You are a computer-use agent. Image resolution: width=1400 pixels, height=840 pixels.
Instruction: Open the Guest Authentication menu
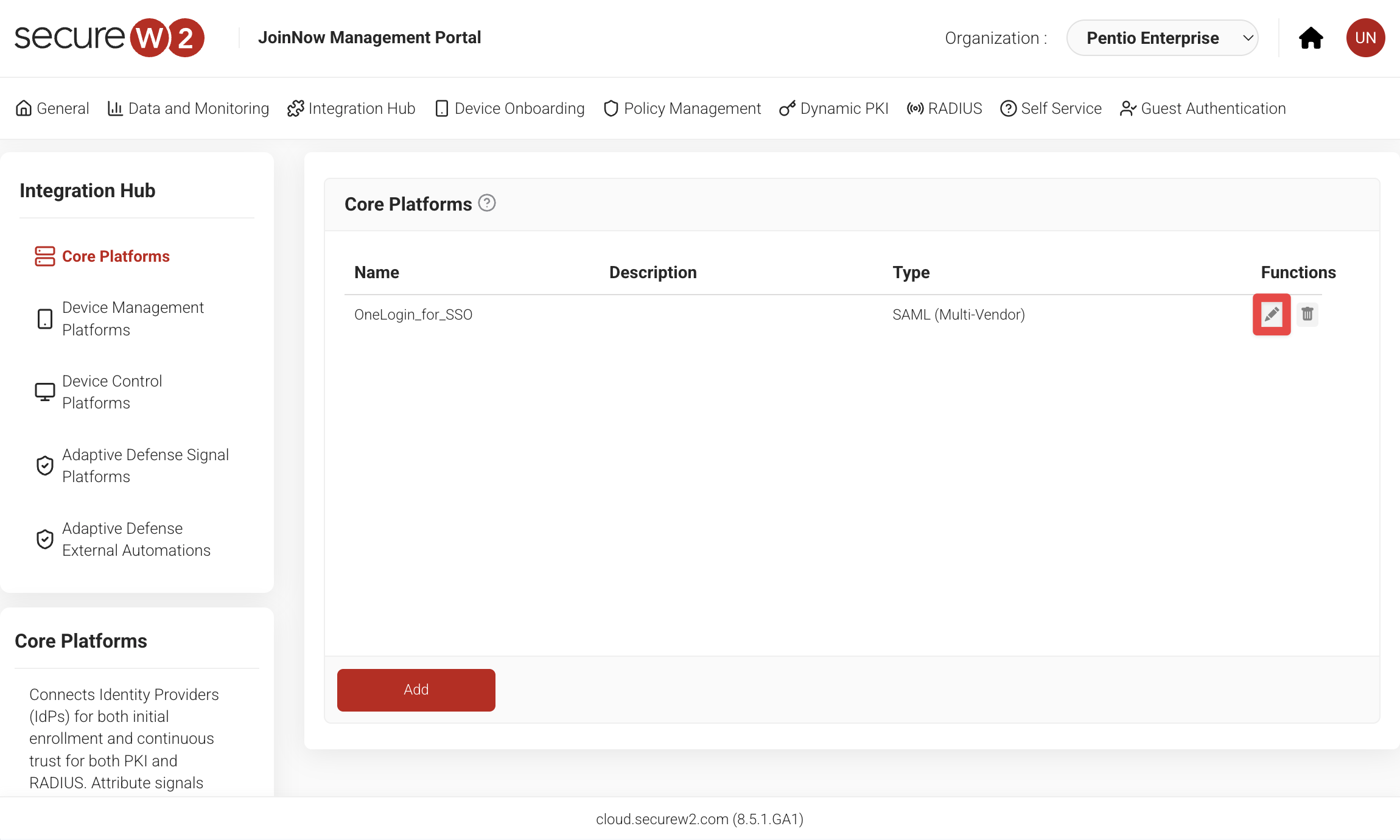[1203, 108]
